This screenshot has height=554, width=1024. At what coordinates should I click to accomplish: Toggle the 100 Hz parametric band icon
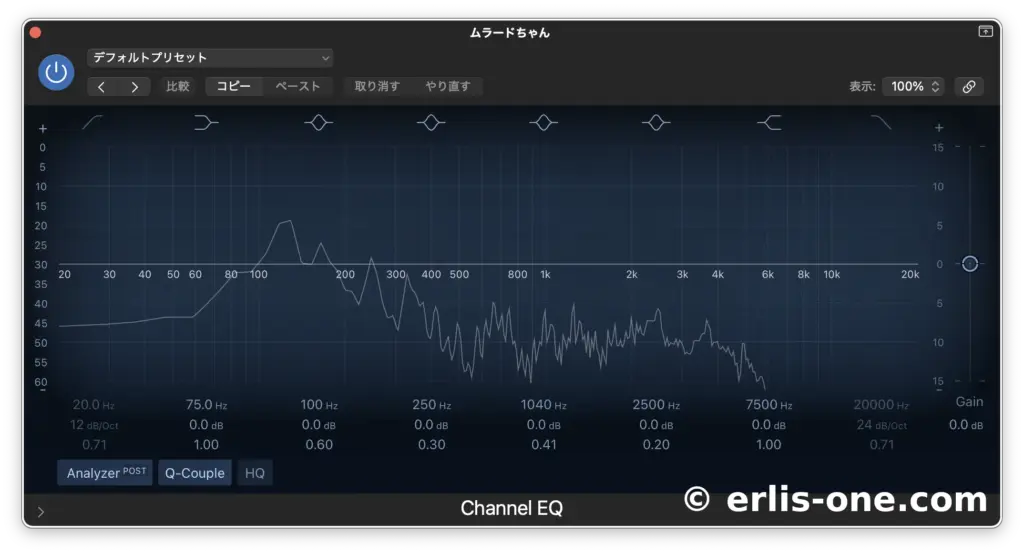click(318, 122)
